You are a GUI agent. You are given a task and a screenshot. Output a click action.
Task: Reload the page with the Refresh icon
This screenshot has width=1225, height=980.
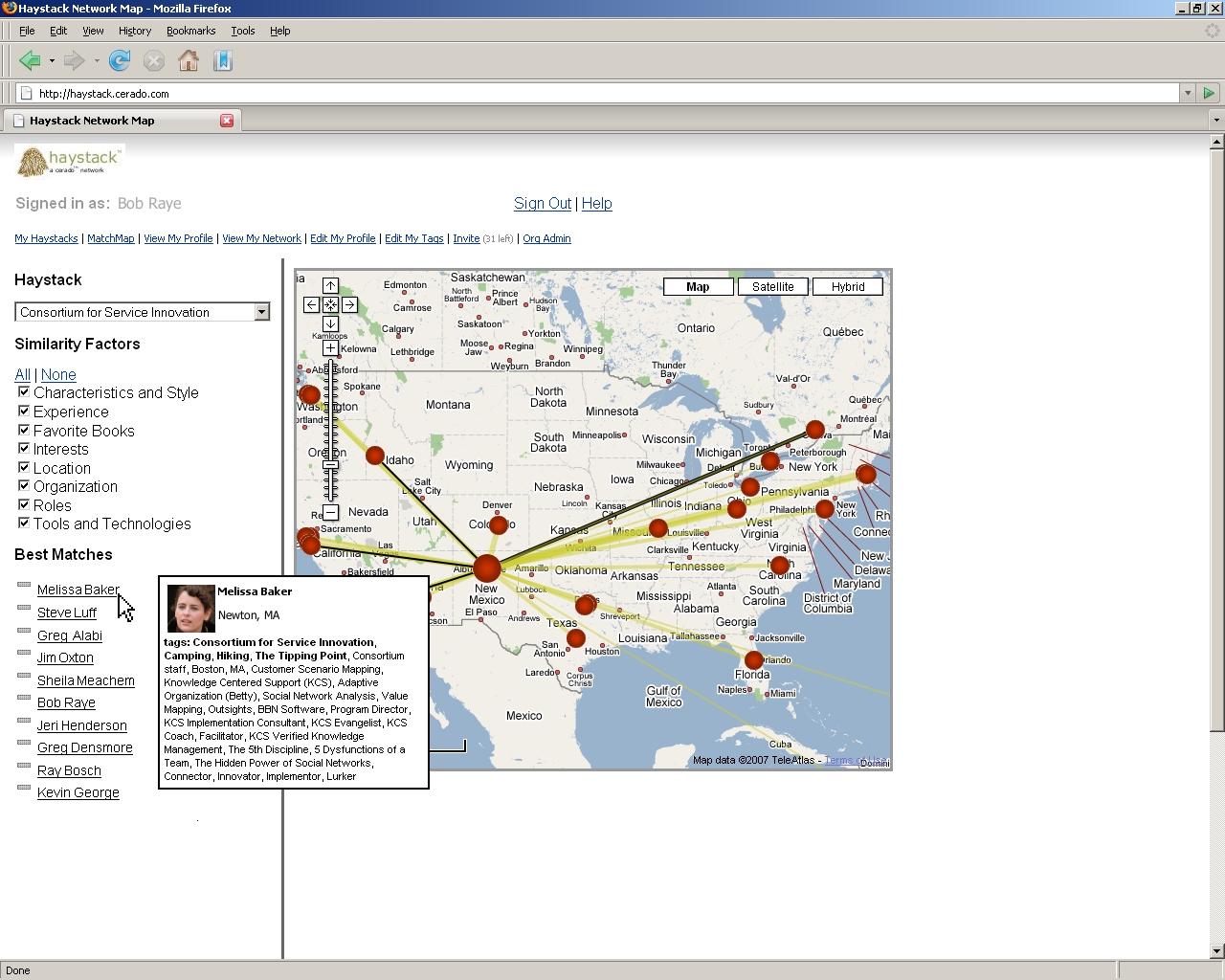120,61
